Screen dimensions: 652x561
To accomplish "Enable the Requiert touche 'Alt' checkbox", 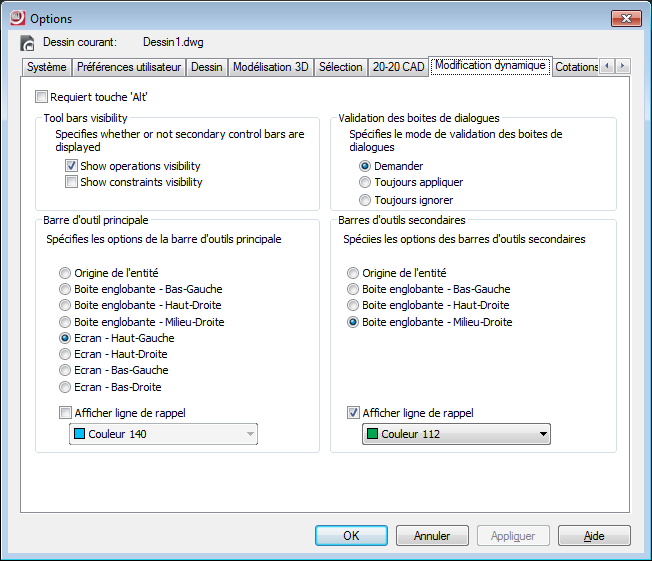I will point(41,97).
